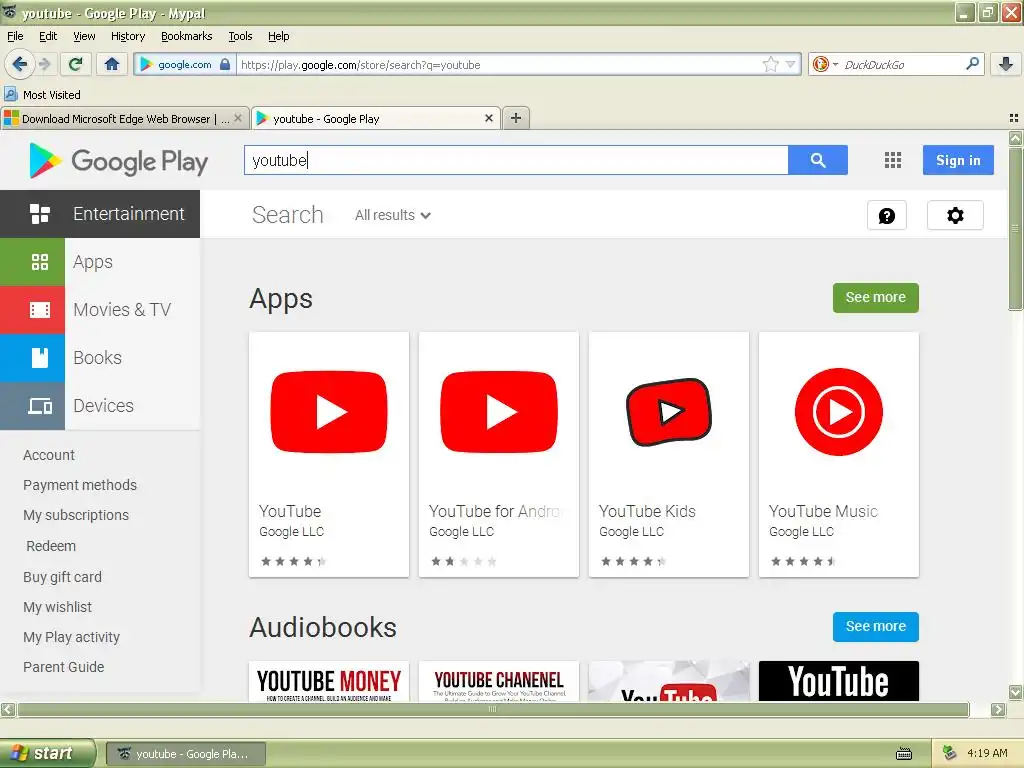Open Buy gift card link
Image resolution: width=1024 pixels, height=768 pixels.
pyautogui.click(x=62, y=577)
